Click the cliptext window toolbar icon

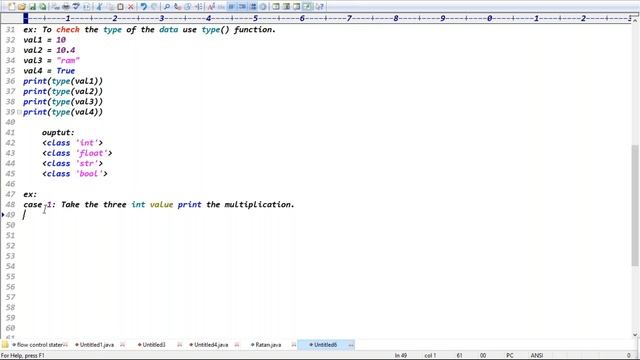click(x=276, y=7)
